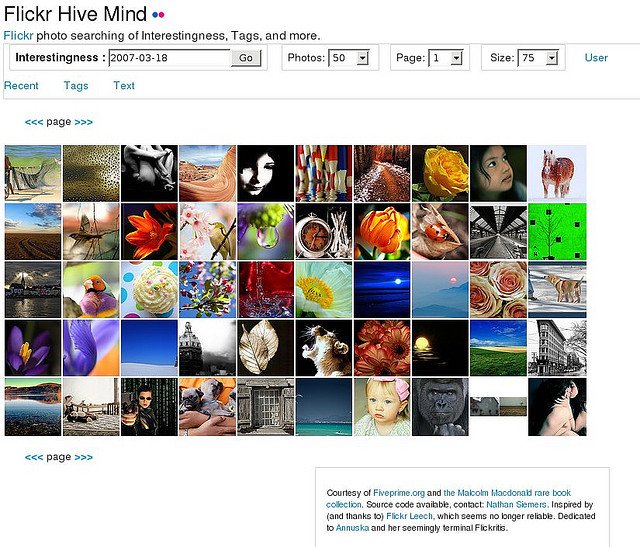Open the cupcake photo thumbnail
The image size is (640, 547).
tap(150, 290)
